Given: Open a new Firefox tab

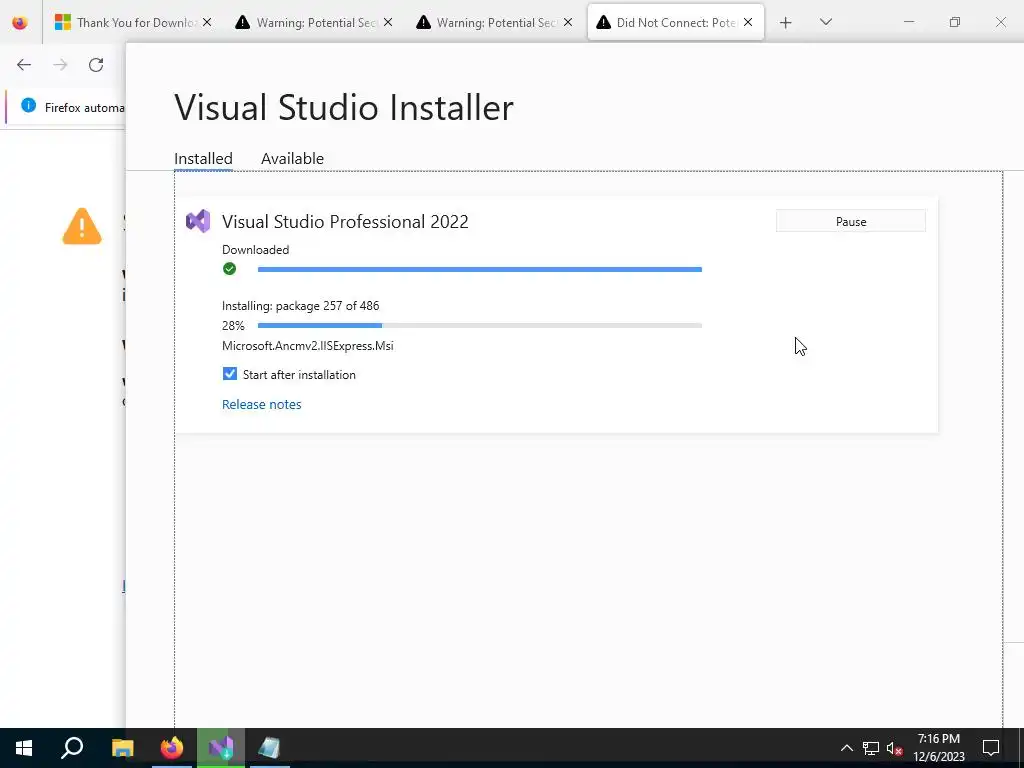Looking at the screenshot, I should (786, 23).
